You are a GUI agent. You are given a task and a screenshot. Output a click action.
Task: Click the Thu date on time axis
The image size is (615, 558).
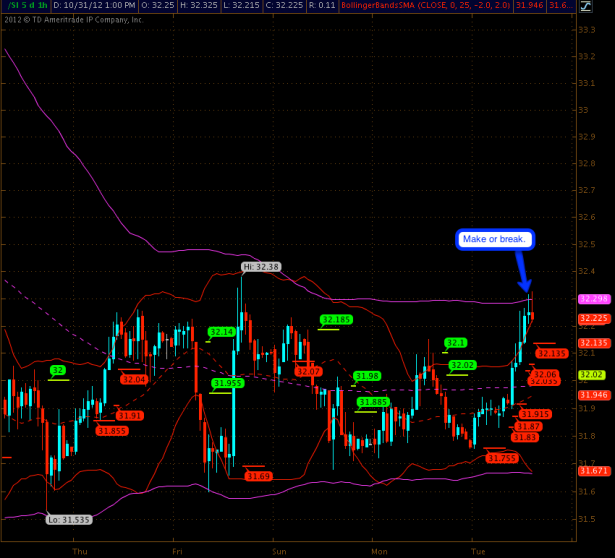(x=81, y=550)
